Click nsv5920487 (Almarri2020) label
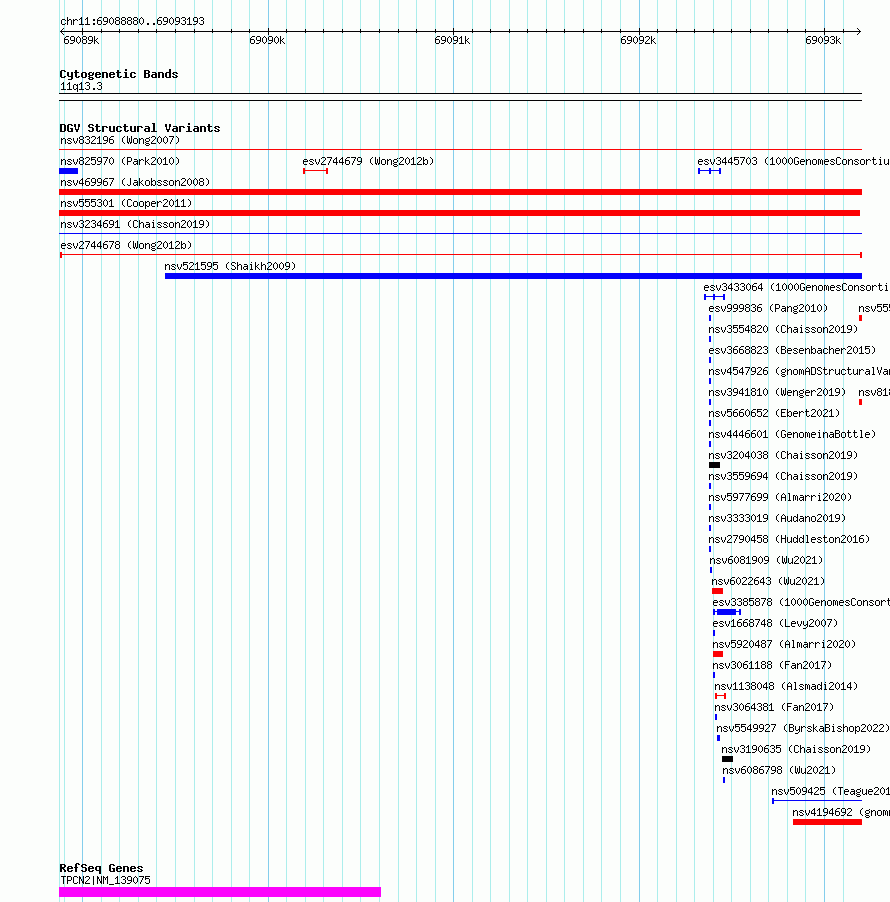Viewport: 890px width, 902px height. (x=784, y=644)
